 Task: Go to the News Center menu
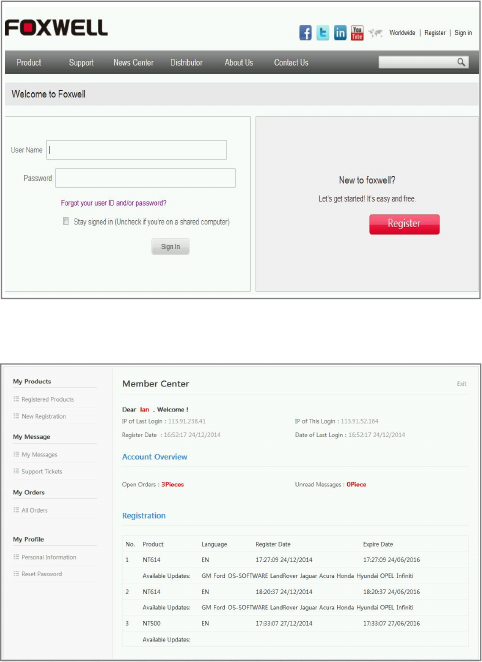click(x=133, y=62)
